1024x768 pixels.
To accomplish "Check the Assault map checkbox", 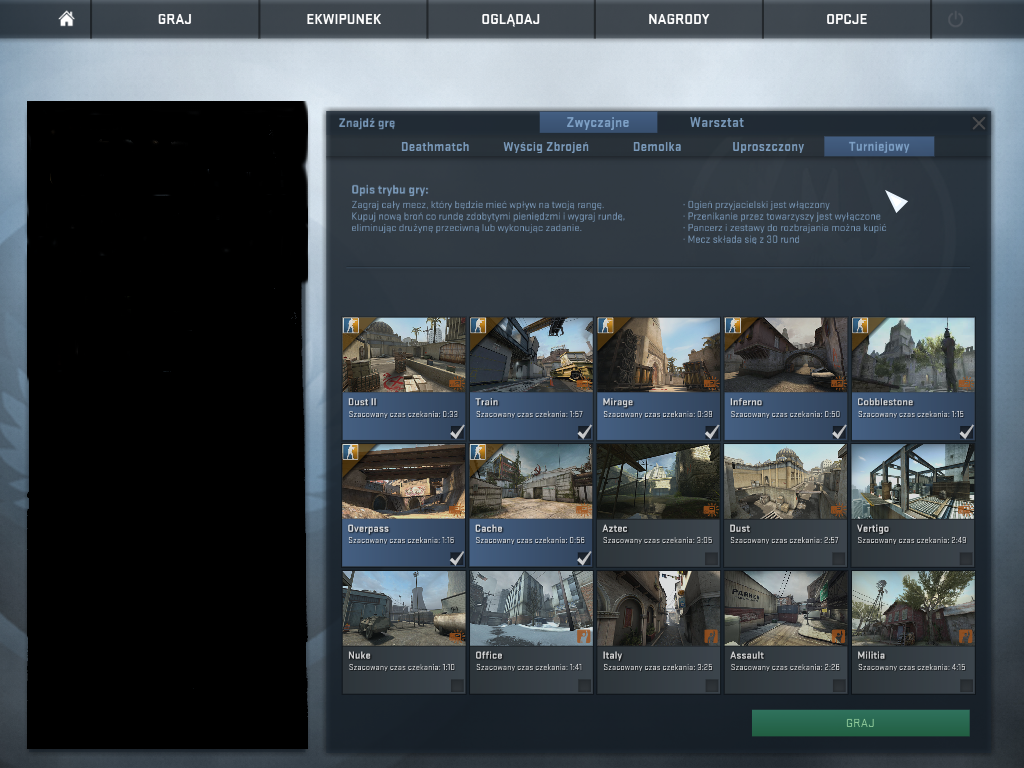I will pos(839,686).
